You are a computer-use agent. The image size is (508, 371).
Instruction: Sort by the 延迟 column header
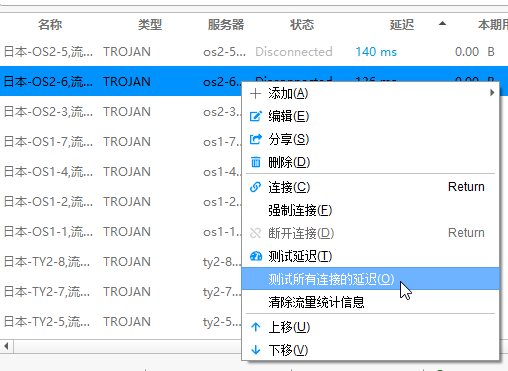tap(402, 25)
